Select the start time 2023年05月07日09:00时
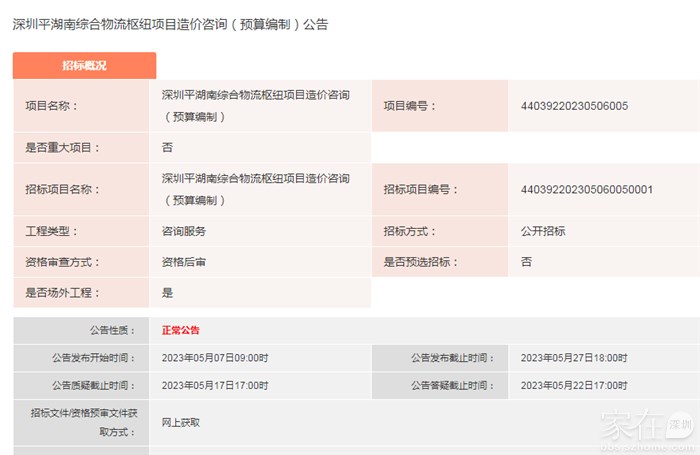The image size is (700, 455). [214, 358]
